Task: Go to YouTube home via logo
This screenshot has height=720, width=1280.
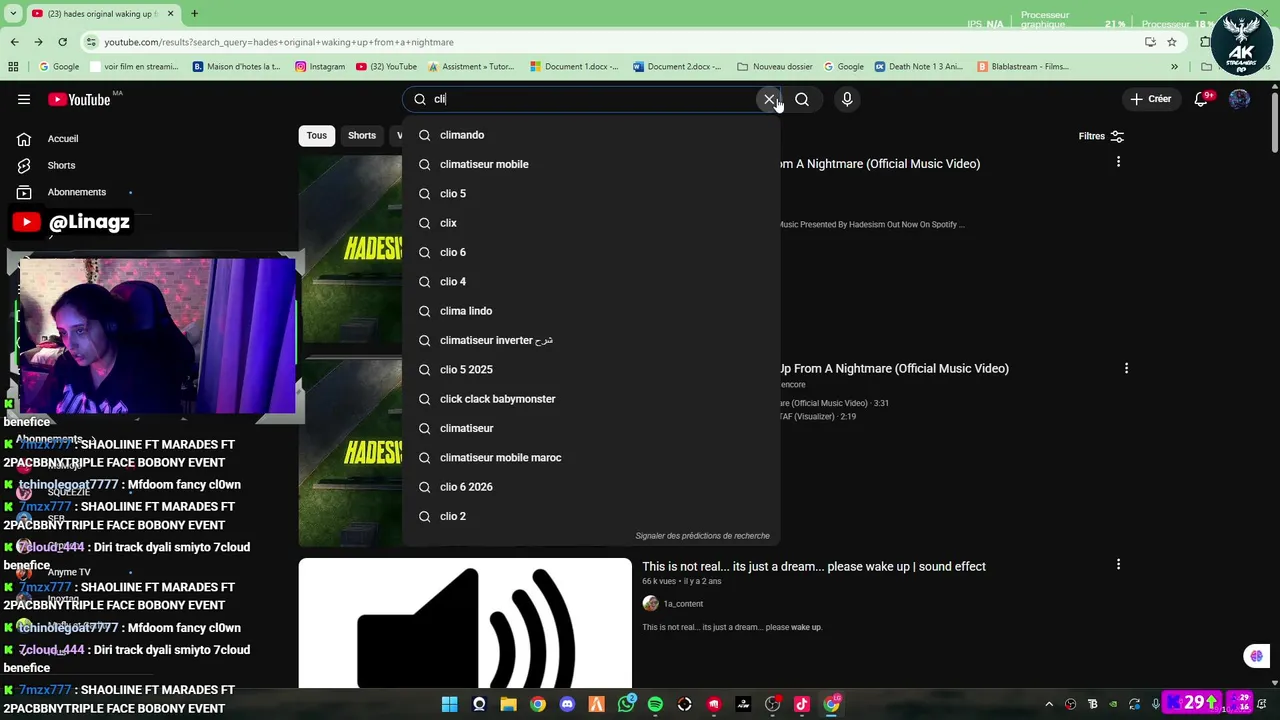Action: click(x=79, y=99)
